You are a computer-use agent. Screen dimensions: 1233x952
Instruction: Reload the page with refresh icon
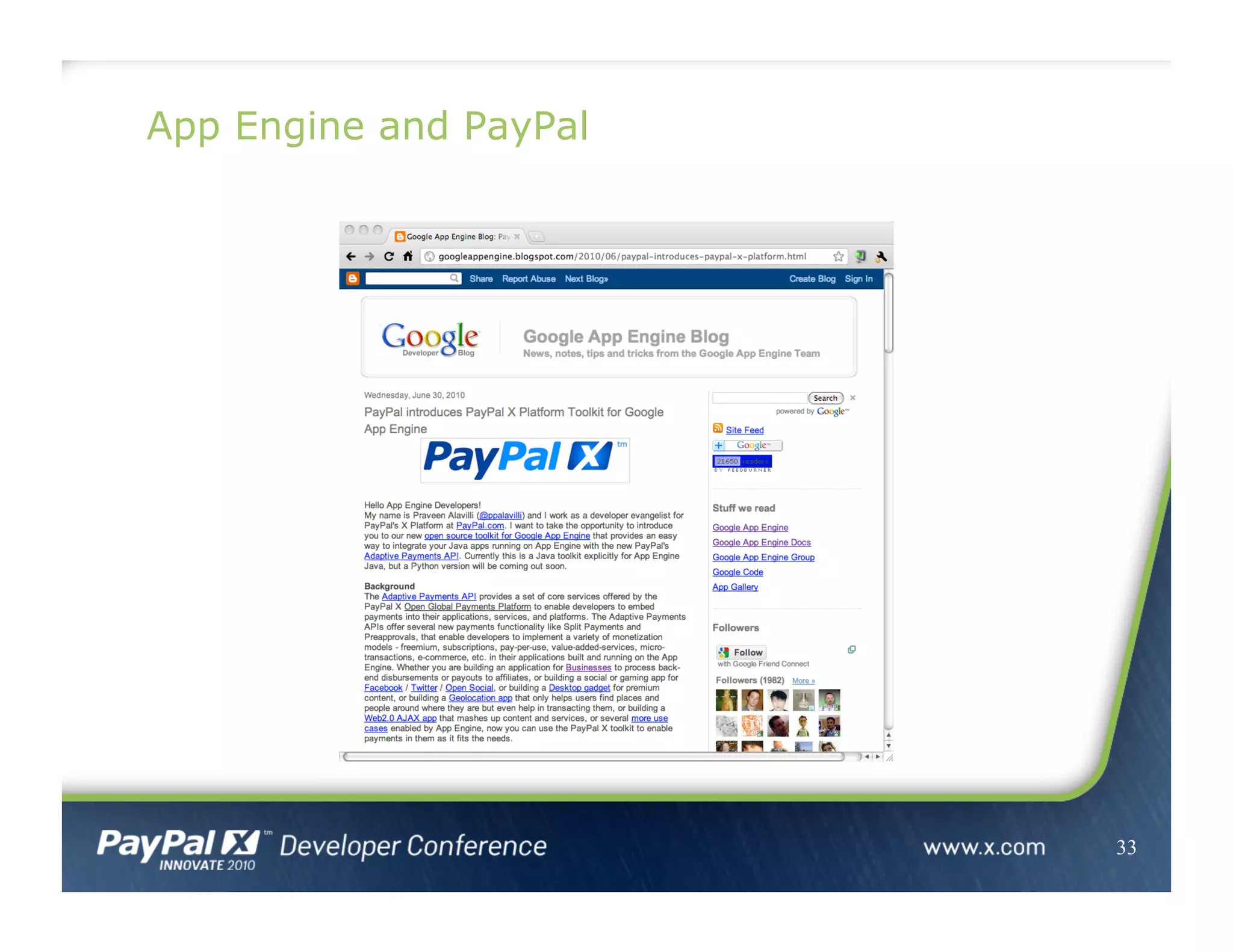tap(389, 256)
